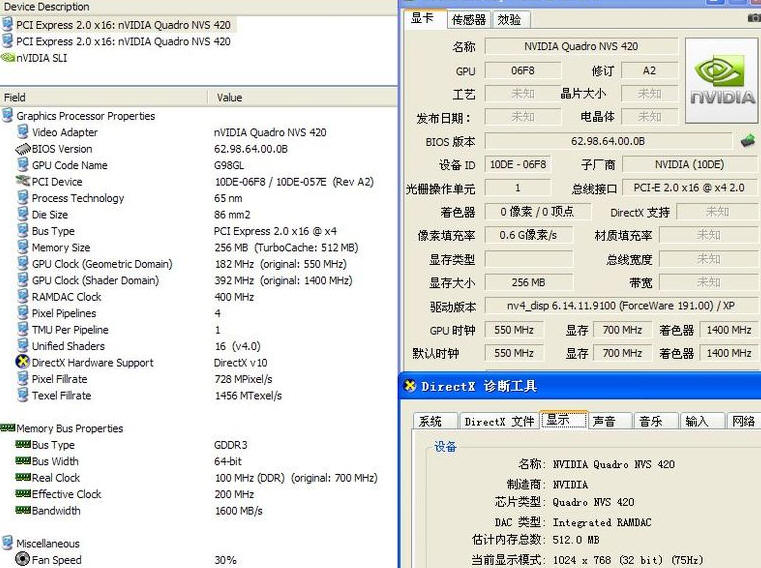Click the BIOS save chip icon in GPU-Z

coord(748,141)
